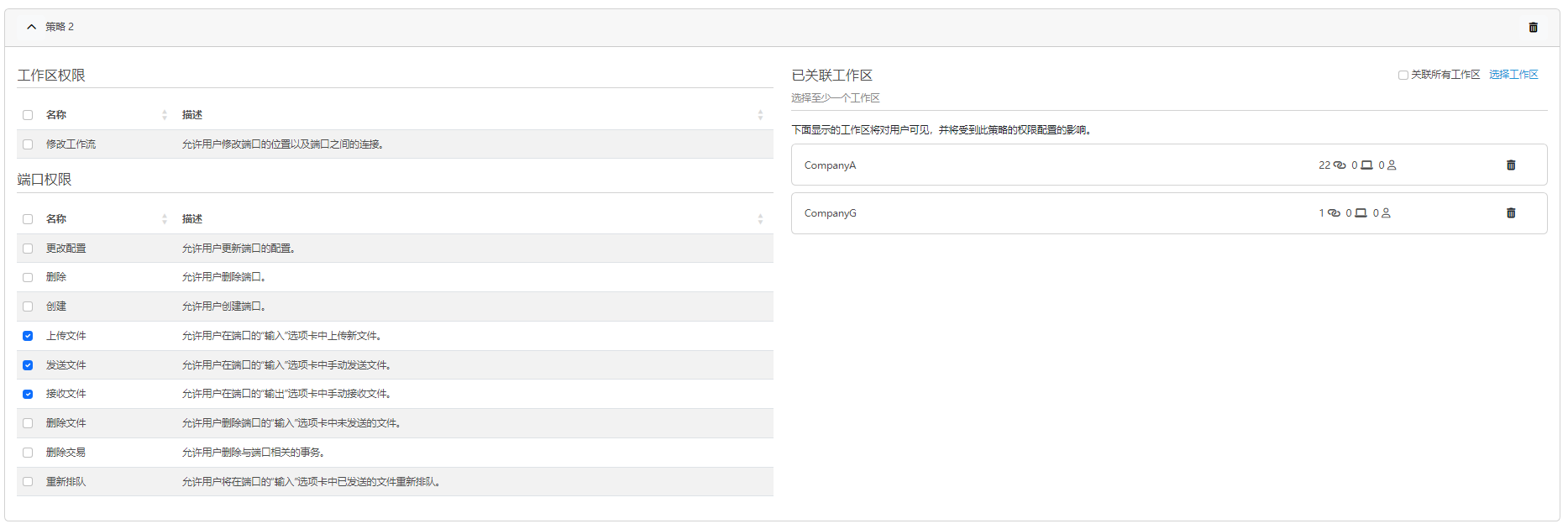
Task: Check the 关联所有工作区 checkbox
Action: [x=1403, y=75]
